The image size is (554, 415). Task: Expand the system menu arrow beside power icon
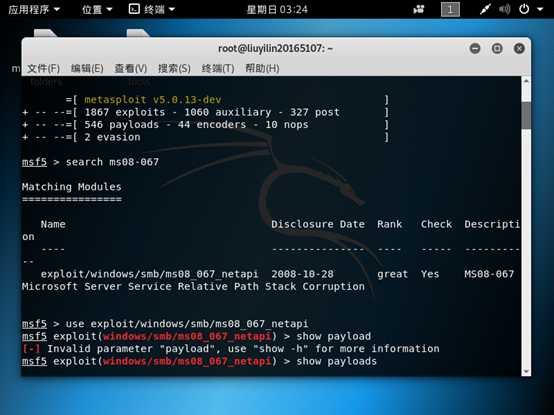tap(540, 10)
